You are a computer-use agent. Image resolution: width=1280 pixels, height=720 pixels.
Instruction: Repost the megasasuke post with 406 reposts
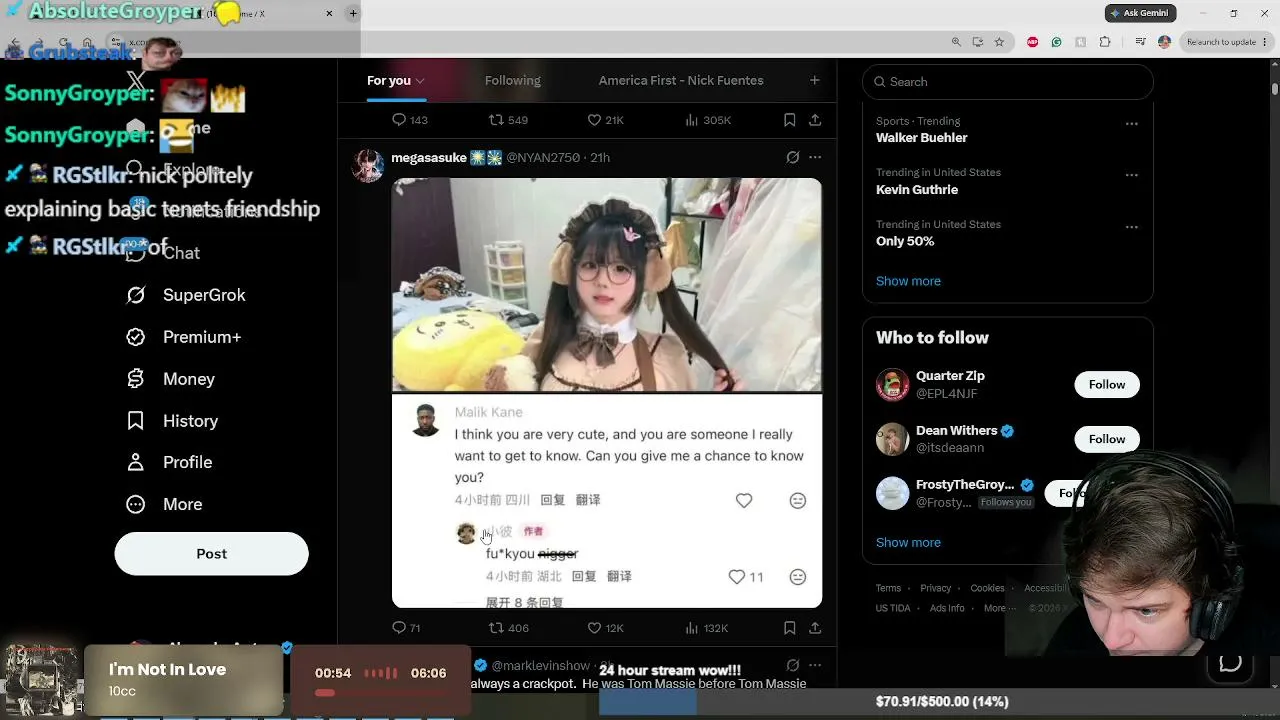496,628
